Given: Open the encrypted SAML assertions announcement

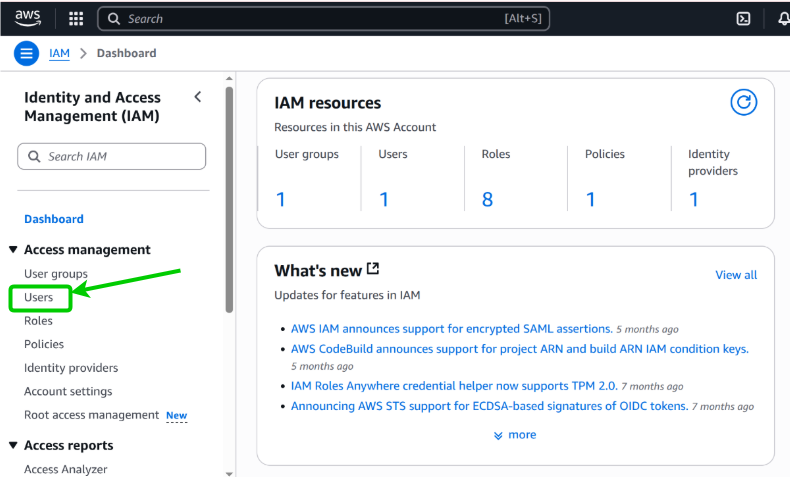Looking at the screenshot, I should pyautogui.click(x=452, y=328).
